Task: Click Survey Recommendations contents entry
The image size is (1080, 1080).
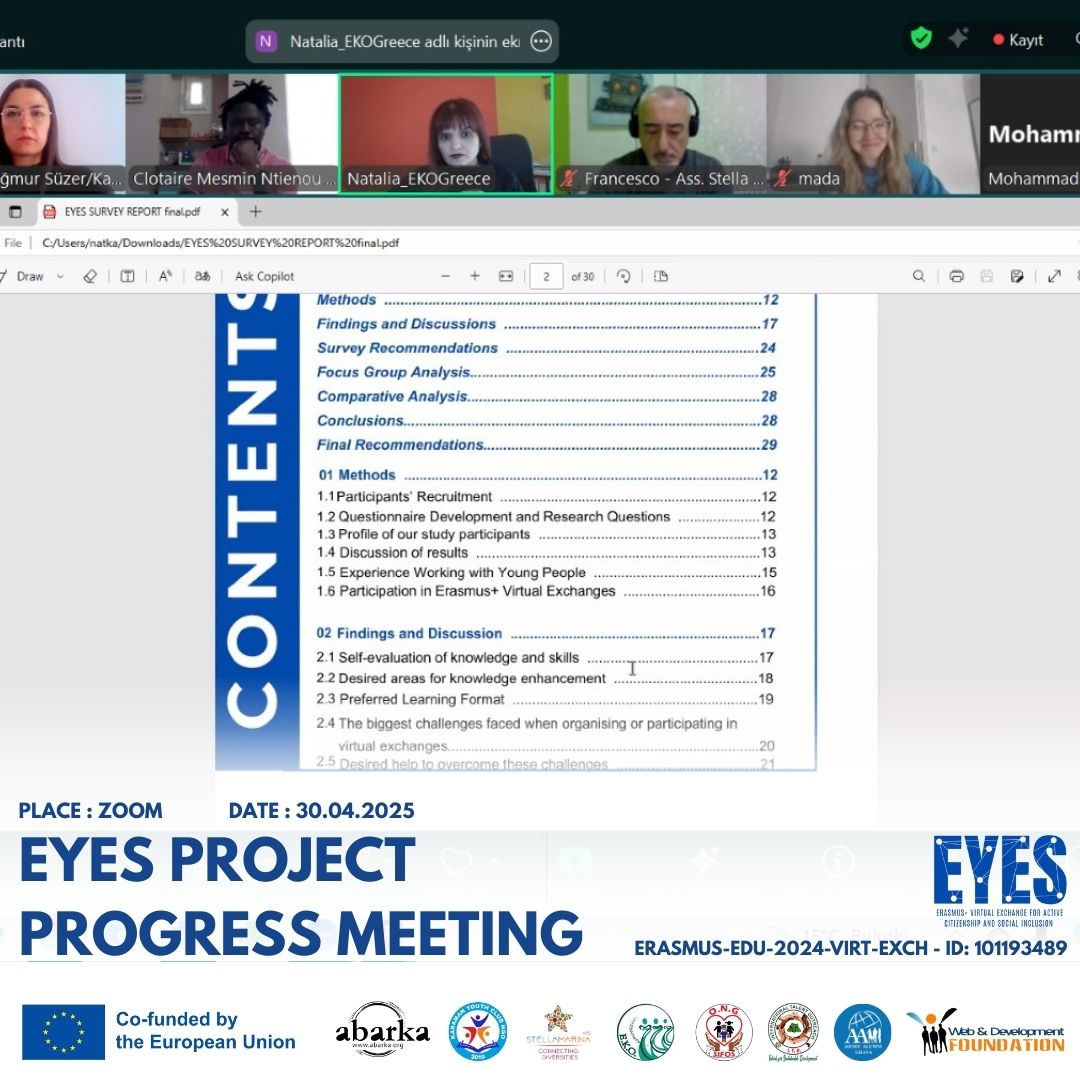Action: (x=547, y=348)
